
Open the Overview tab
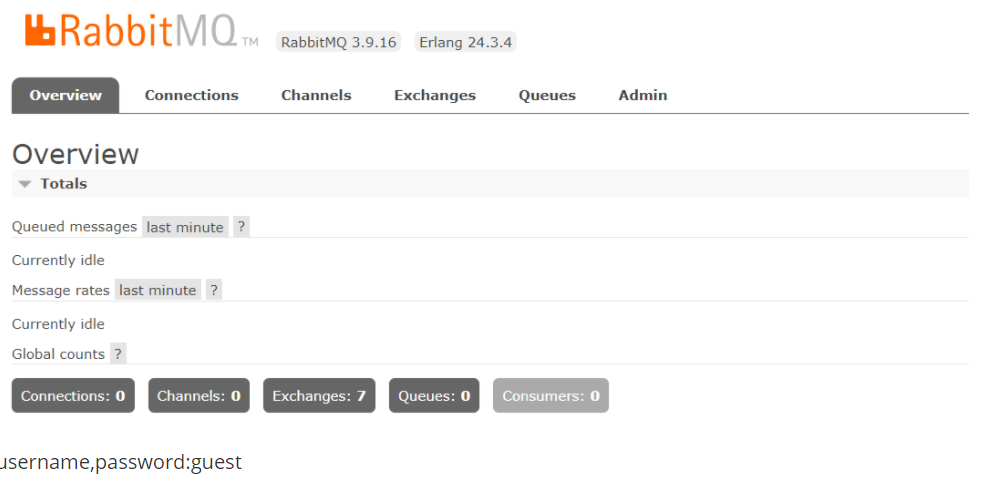click(65, 95)
